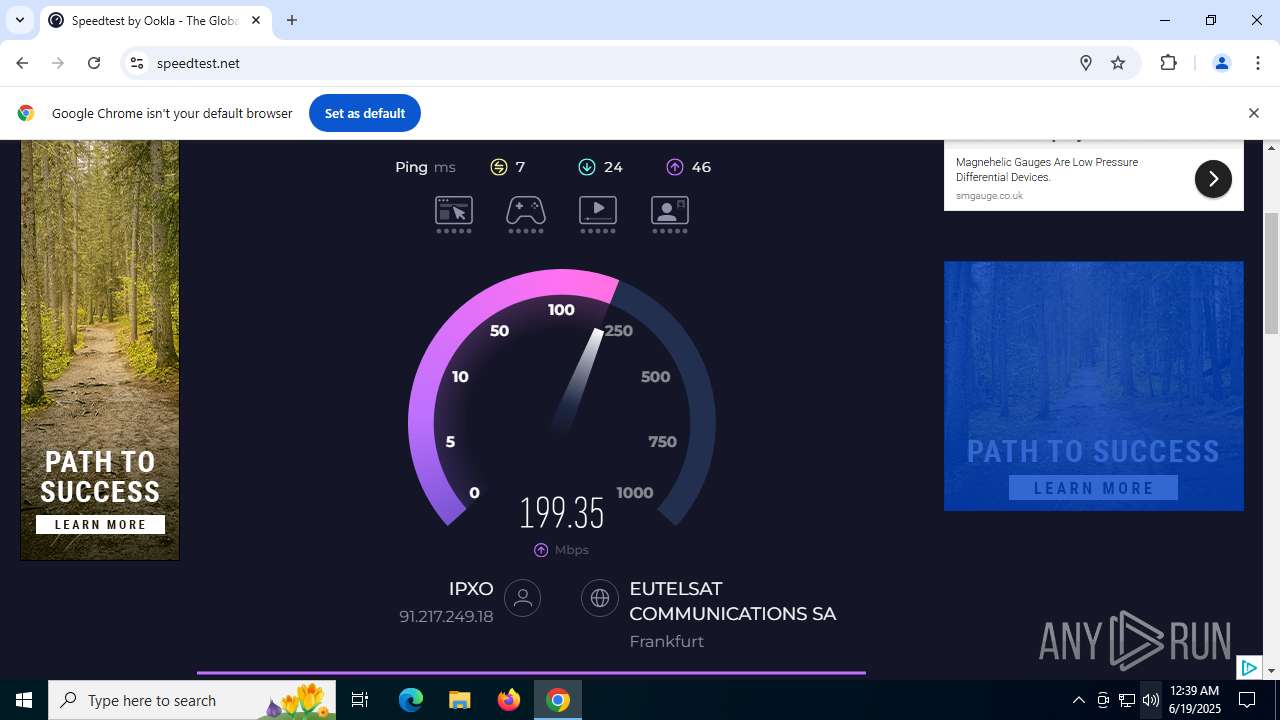Click the download latency arrow icon
This screenshot has width=1280, height=720.
click(587, 167)
